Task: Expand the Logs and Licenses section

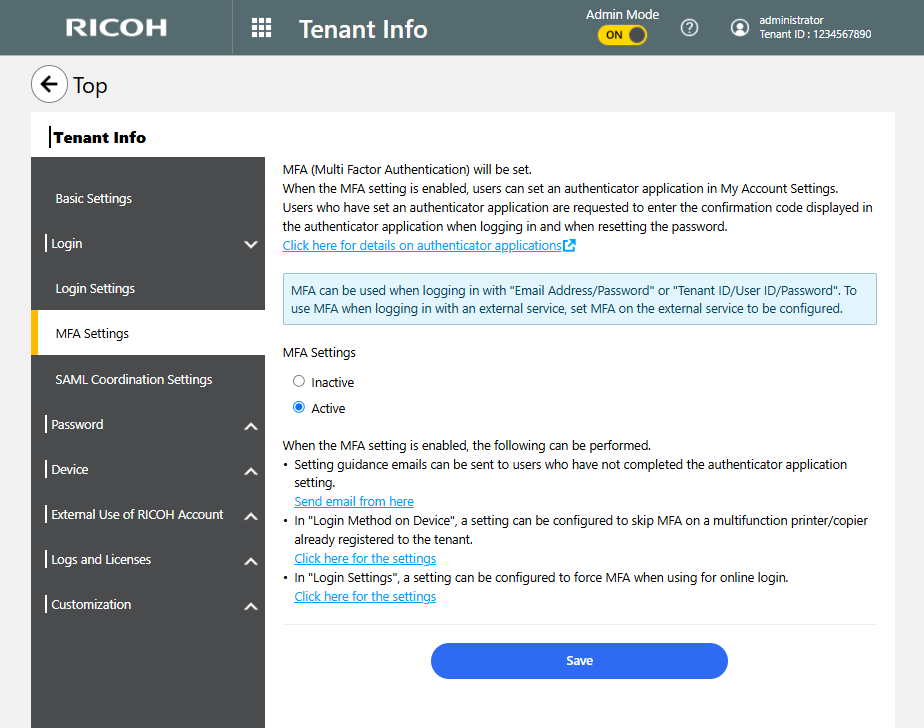Action: (251, 560)
